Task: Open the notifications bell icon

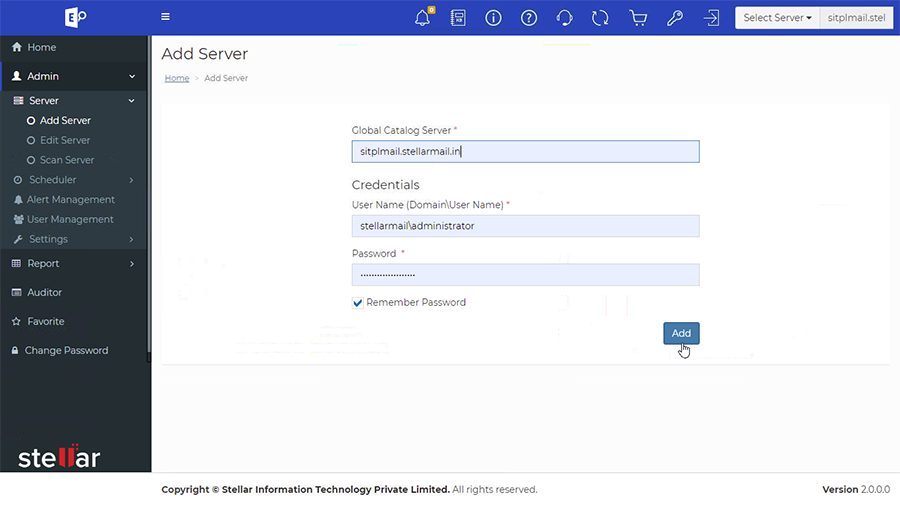Action: [x=423, y=17]
